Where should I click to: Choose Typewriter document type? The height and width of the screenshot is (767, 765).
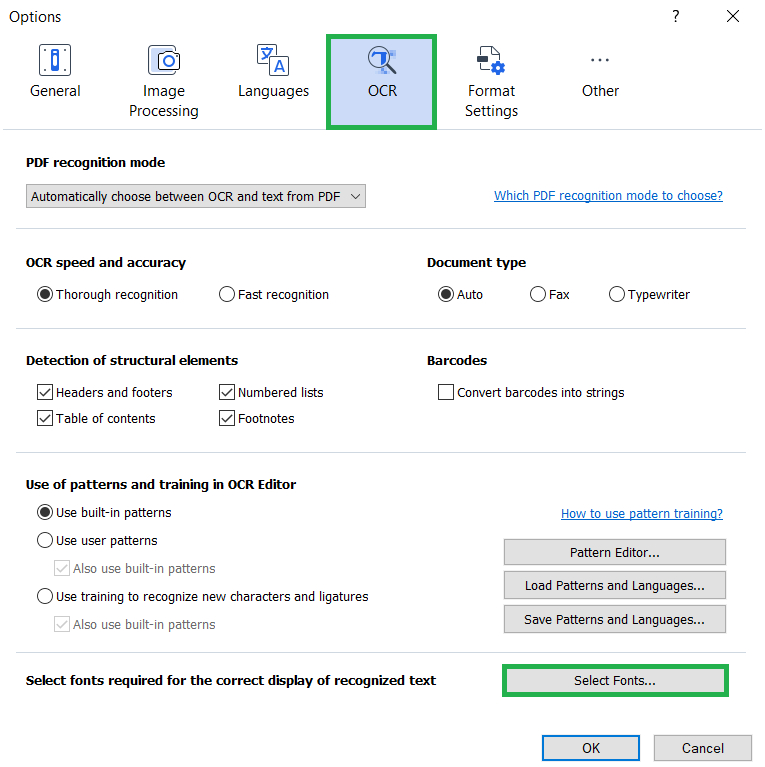[x=617, y=294]
